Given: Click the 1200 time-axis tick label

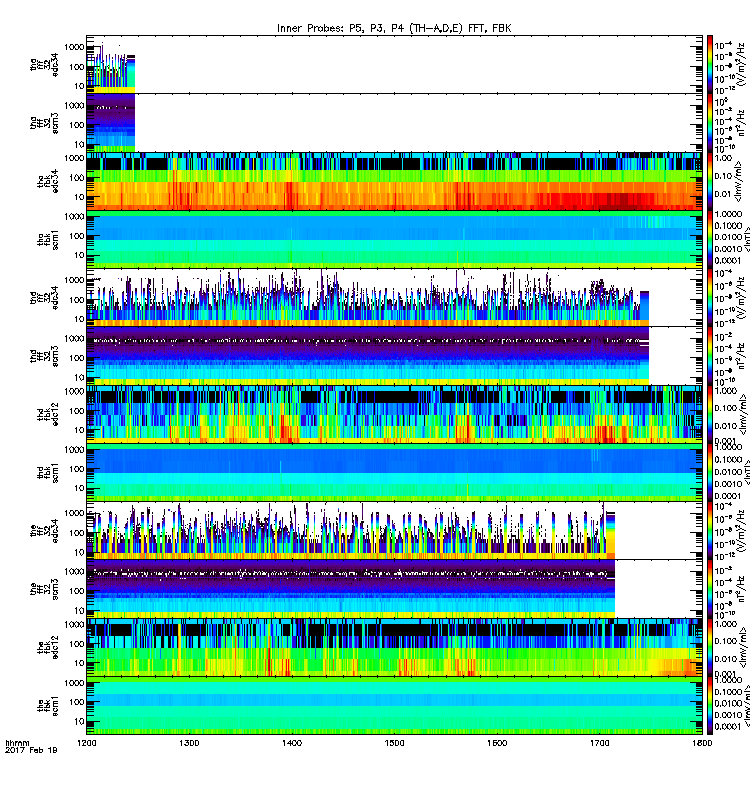Looking at the screenshot, I should point(86,743).
